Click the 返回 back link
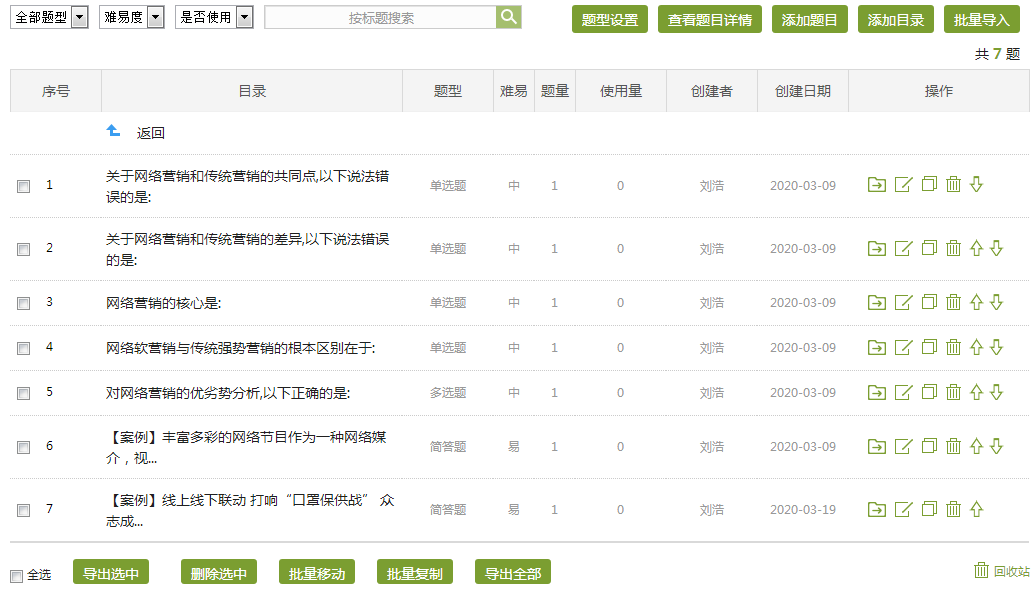Screen dimensions: 1033x592 pos(150,132)
